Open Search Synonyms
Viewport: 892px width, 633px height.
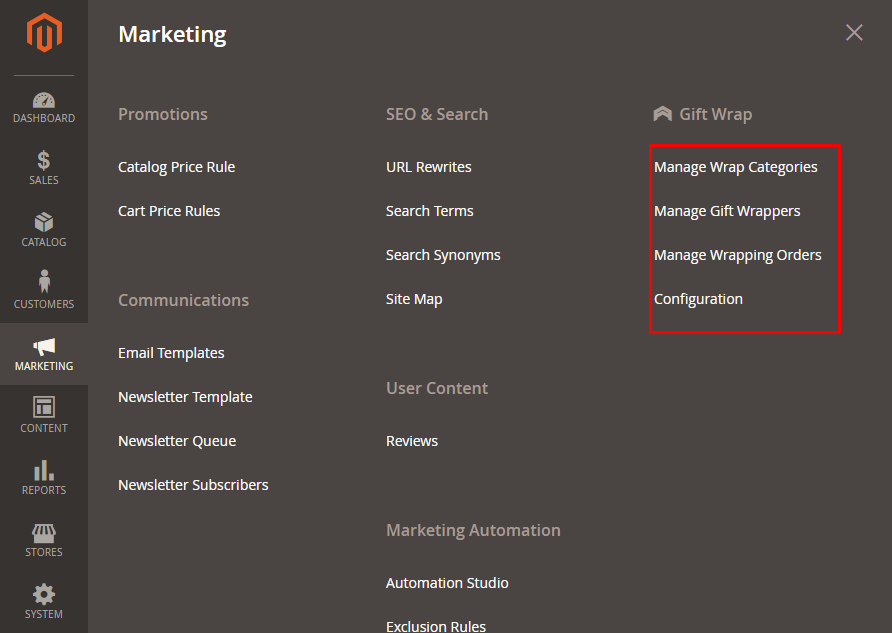click(443, 255)
